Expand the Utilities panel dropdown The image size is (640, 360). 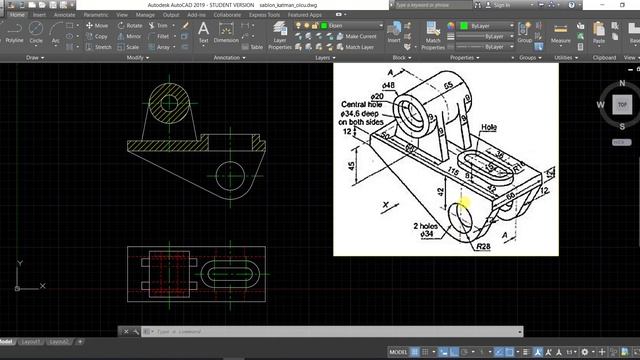566,58
